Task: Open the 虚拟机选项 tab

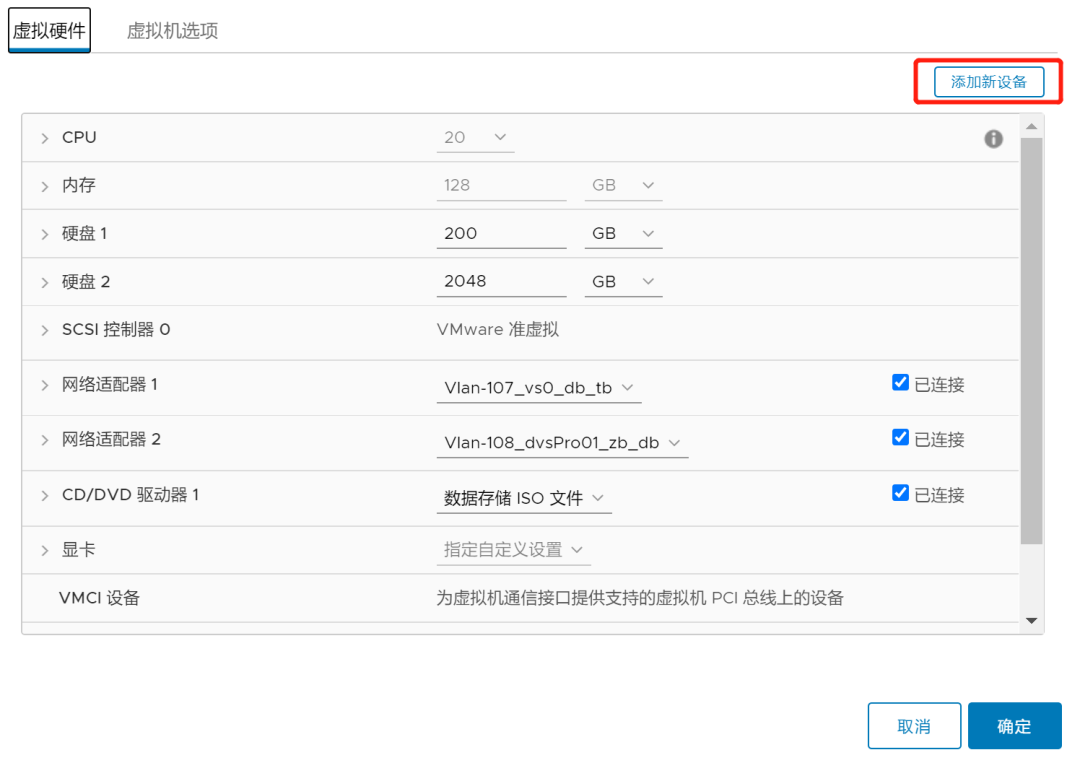Action: [x=172, y=30]
